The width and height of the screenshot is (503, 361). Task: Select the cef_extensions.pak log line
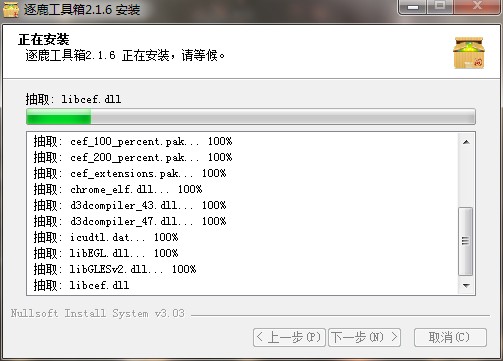[130, 173]
